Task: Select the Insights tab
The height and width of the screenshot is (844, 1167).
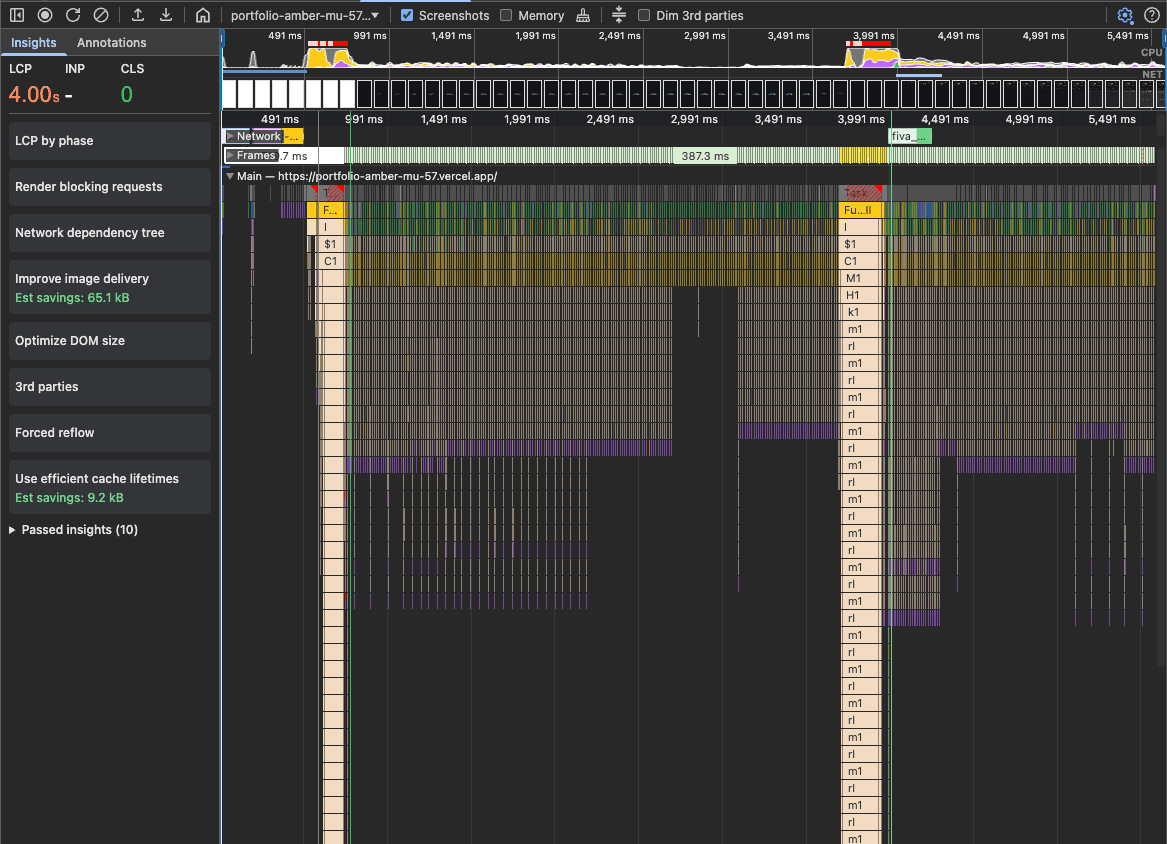Action: [33, 42]
